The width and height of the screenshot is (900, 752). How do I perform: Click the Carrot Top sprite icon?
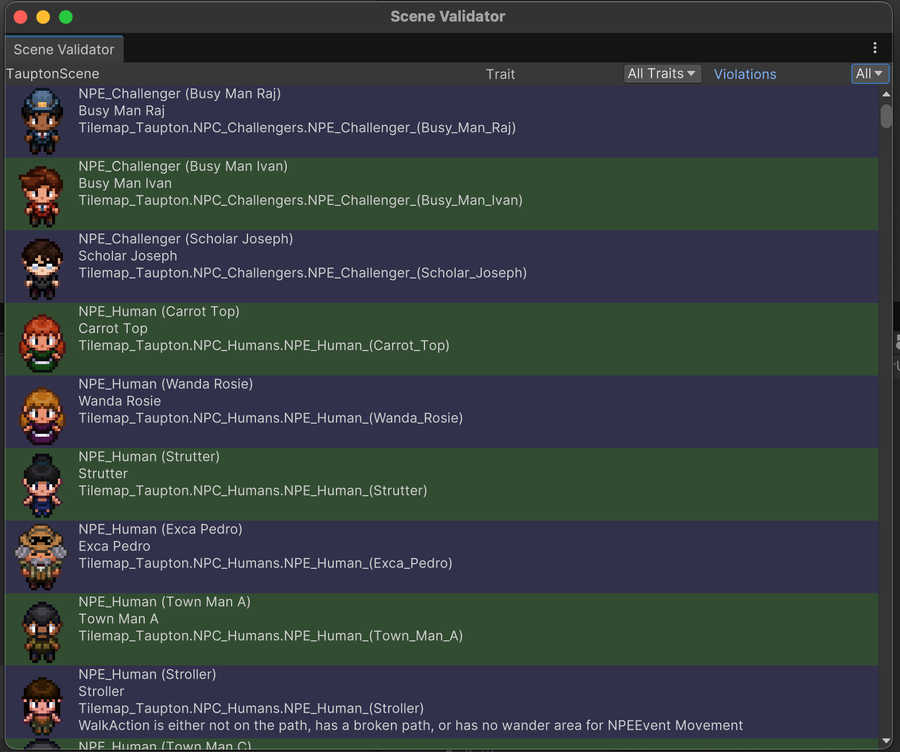(x=41, y=342)
